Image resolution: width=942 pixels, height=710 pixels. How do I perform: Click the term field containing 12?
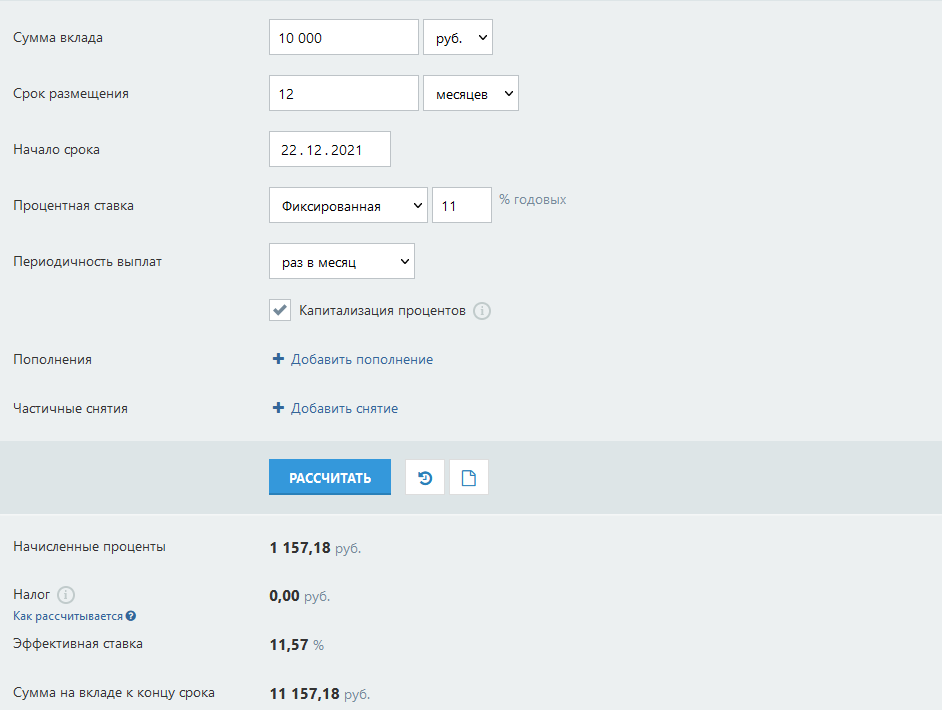point(344,93)
